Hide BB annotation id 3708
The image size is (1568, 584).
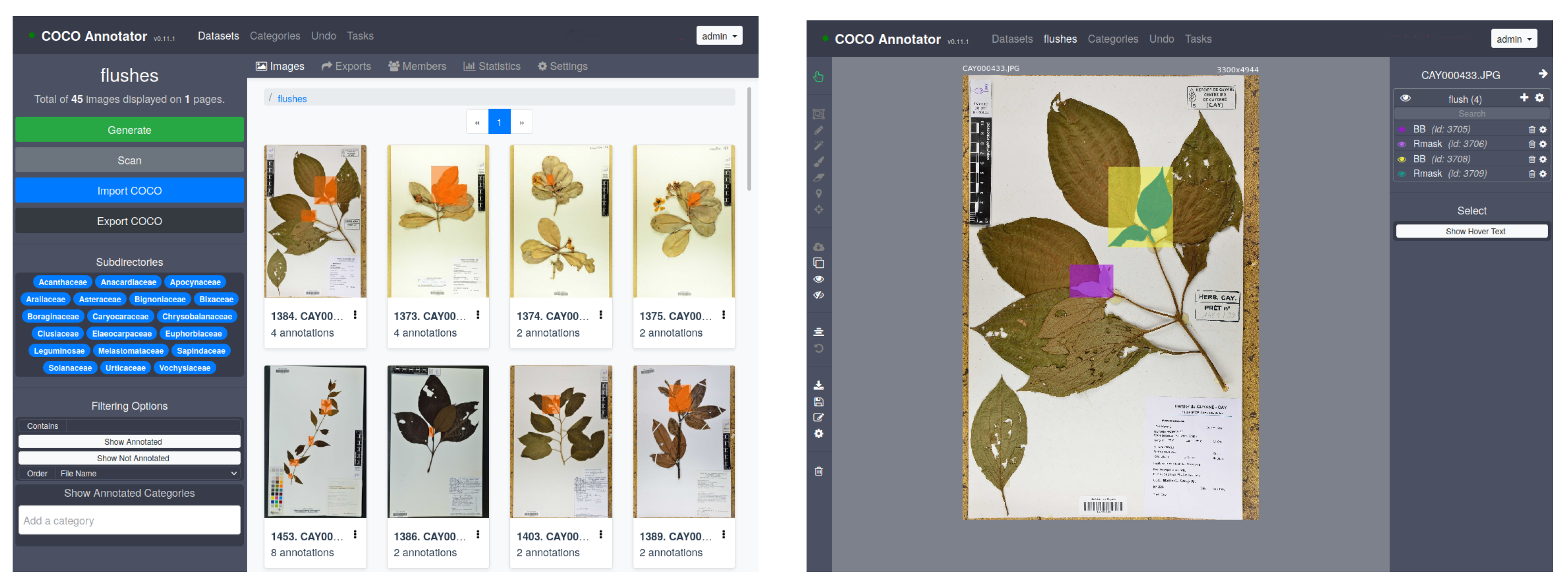click(x=1402, y=159)
